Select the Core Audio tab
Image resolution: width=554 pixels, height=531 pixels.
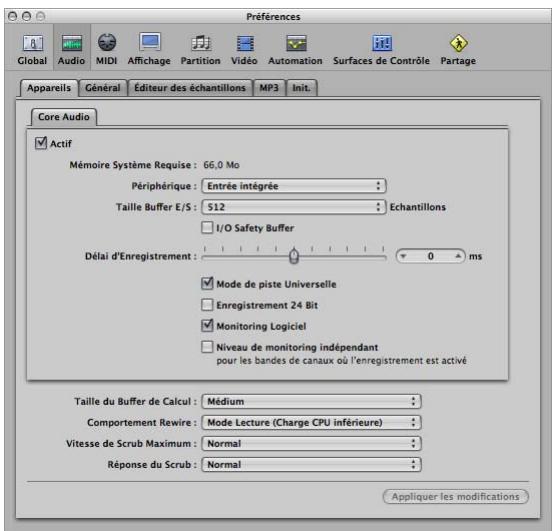(64, 117)
